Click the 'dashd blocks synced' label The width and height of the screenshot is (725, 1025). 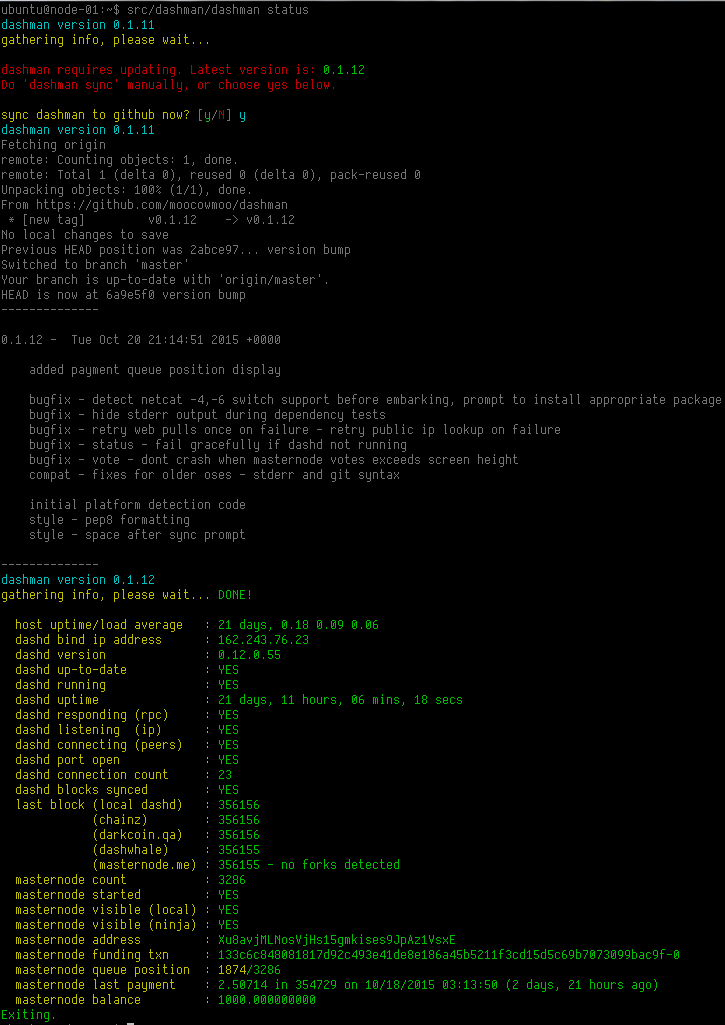[81, 790]
